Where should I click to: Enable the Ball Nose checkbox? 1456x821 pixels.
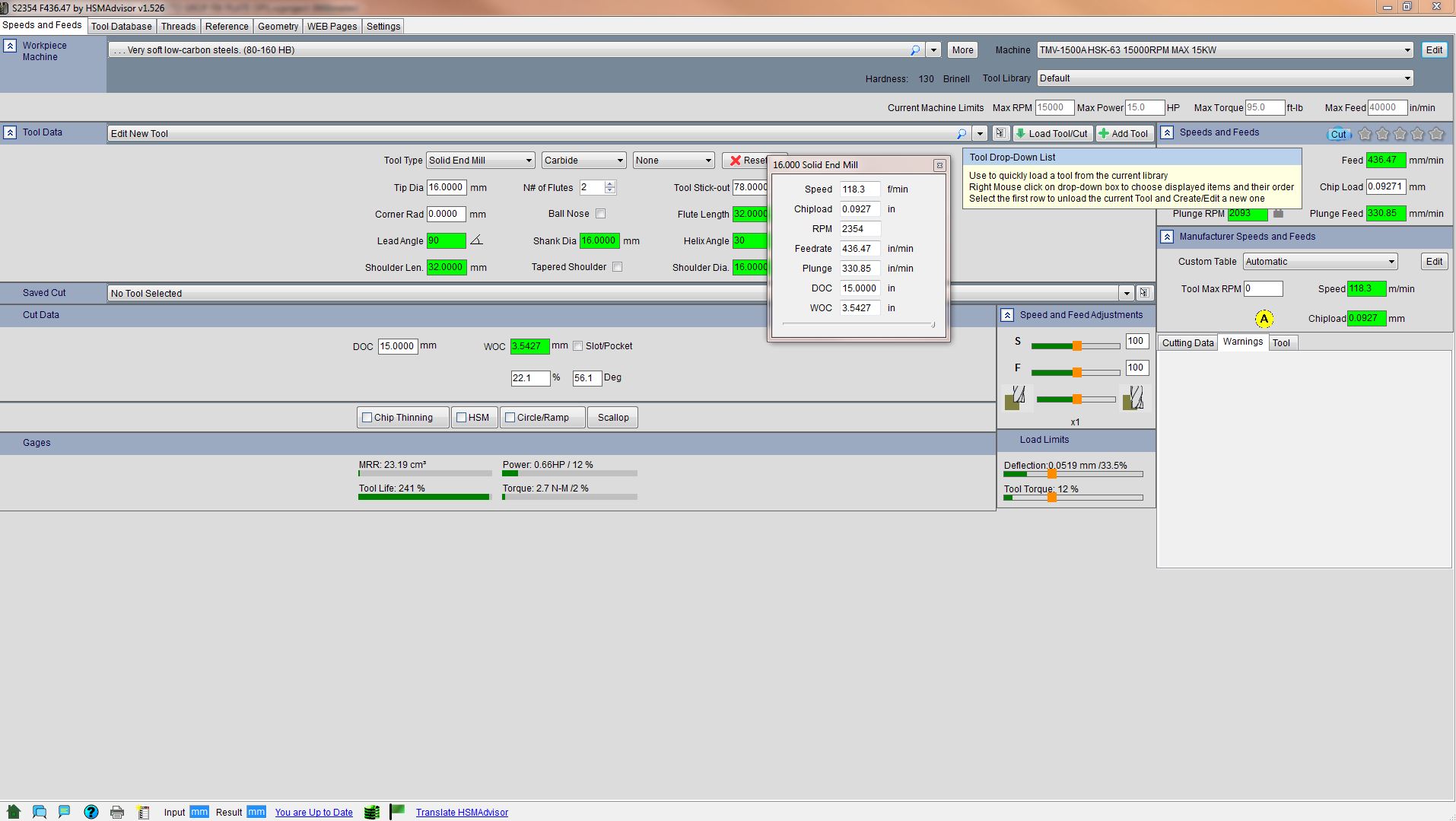(601, 214)
